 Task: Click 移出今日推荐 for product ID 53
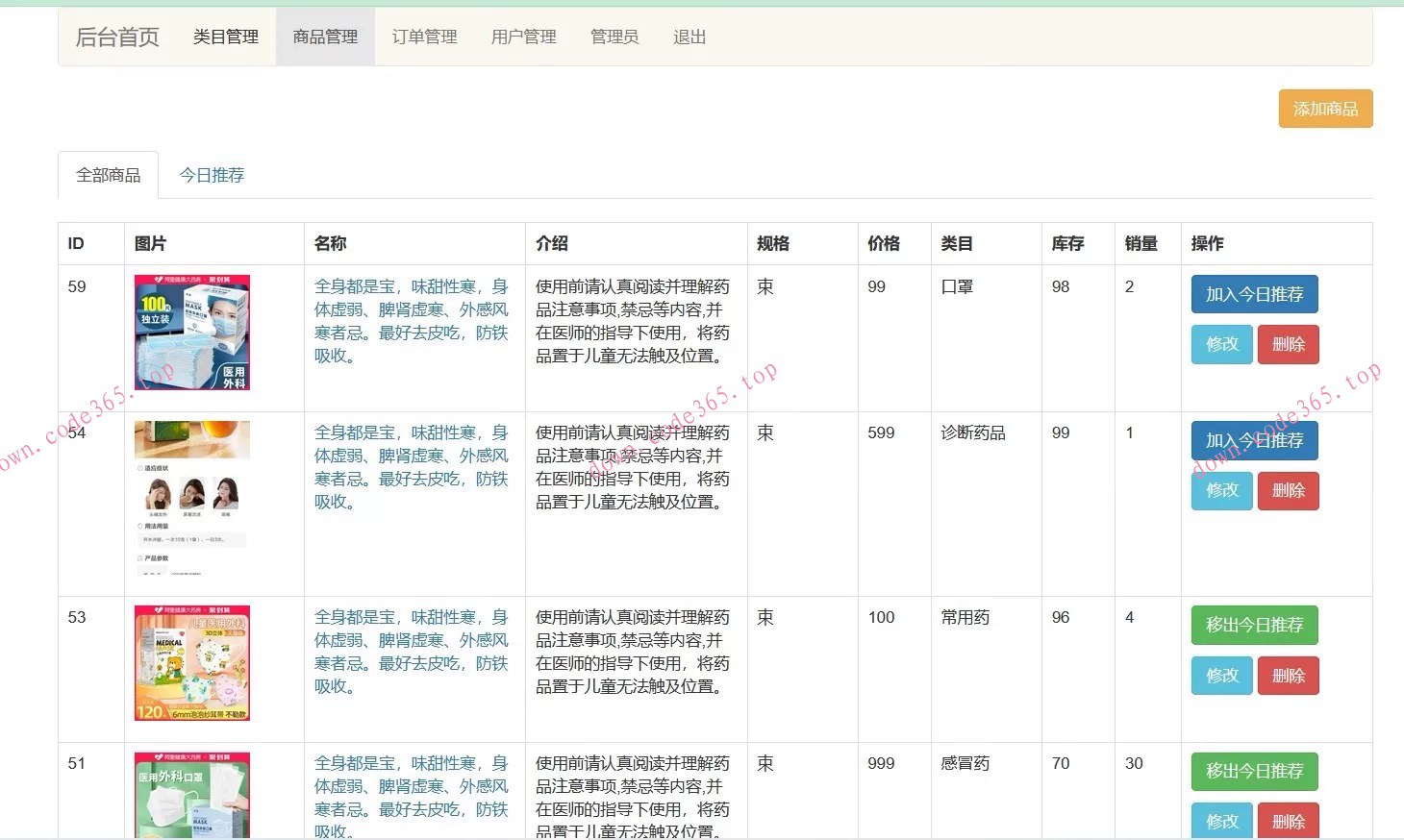[1254, 625]
